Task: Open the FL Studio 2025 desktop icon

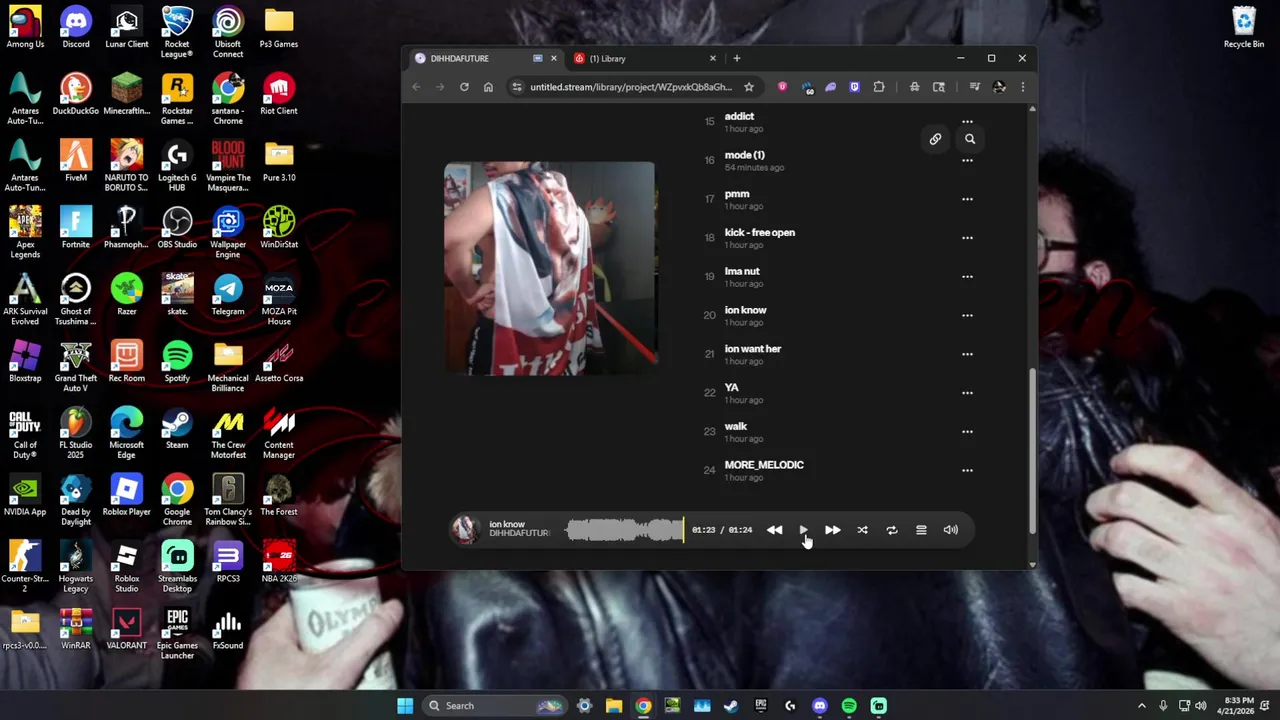Action: pyautogui.click(x=76, y=433)
